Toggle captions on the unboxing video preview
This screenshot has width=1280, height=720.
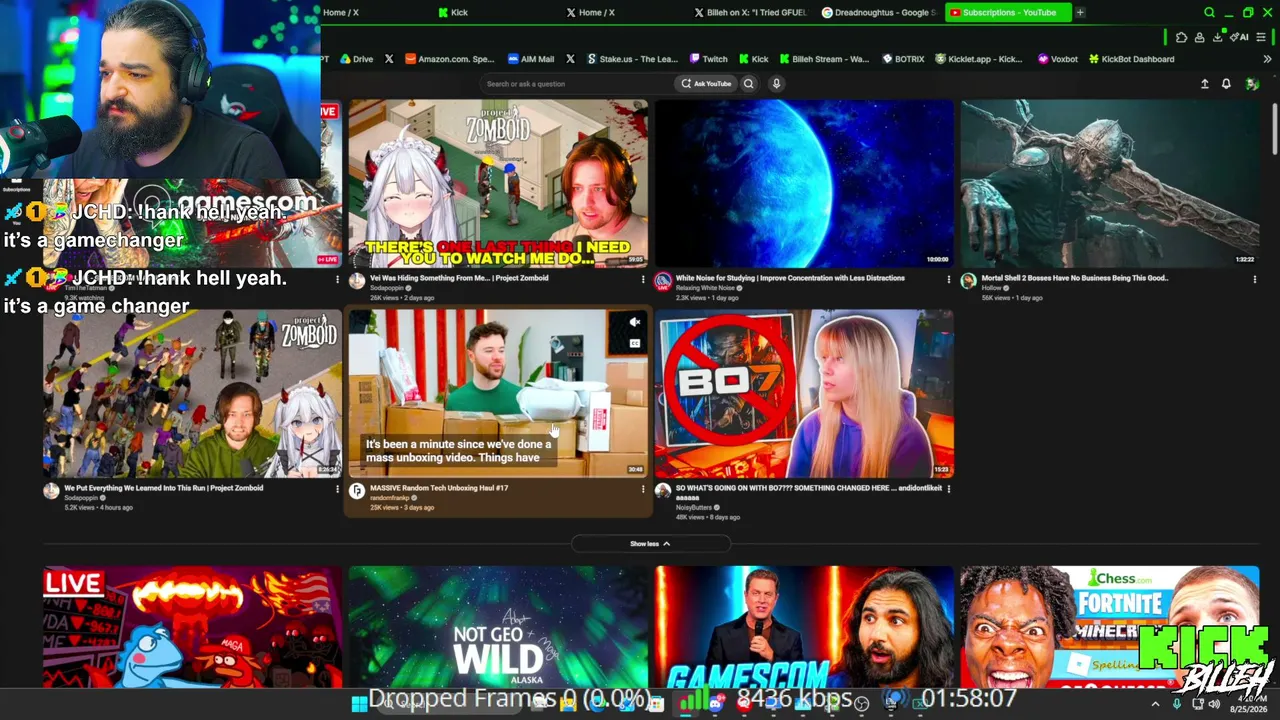click(x=634, y=343)
